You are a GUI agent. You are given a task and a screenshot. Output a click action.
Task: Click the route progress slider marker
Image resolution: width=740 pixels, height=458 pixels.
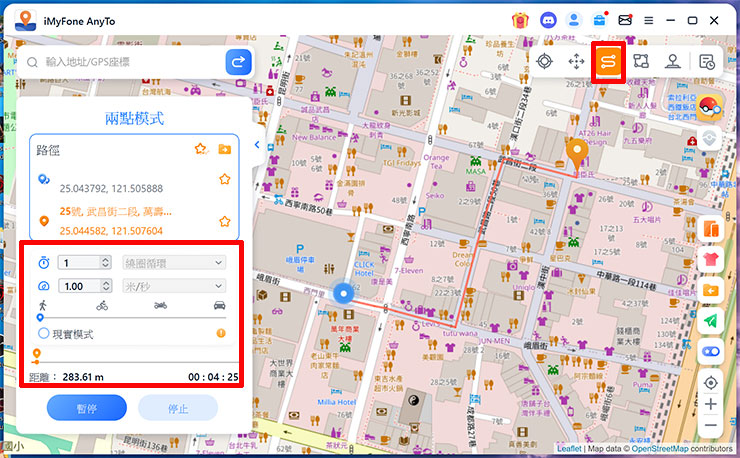coord(36,356)
